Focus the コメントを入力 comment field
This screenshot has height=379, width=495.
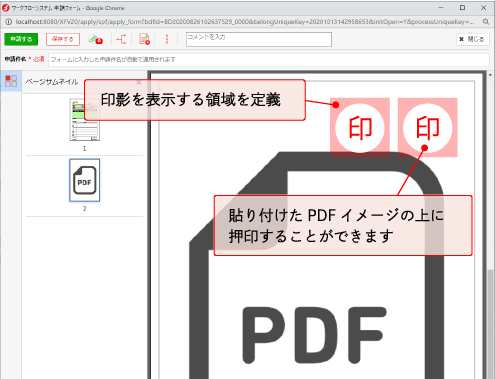(x=259, y=39)
